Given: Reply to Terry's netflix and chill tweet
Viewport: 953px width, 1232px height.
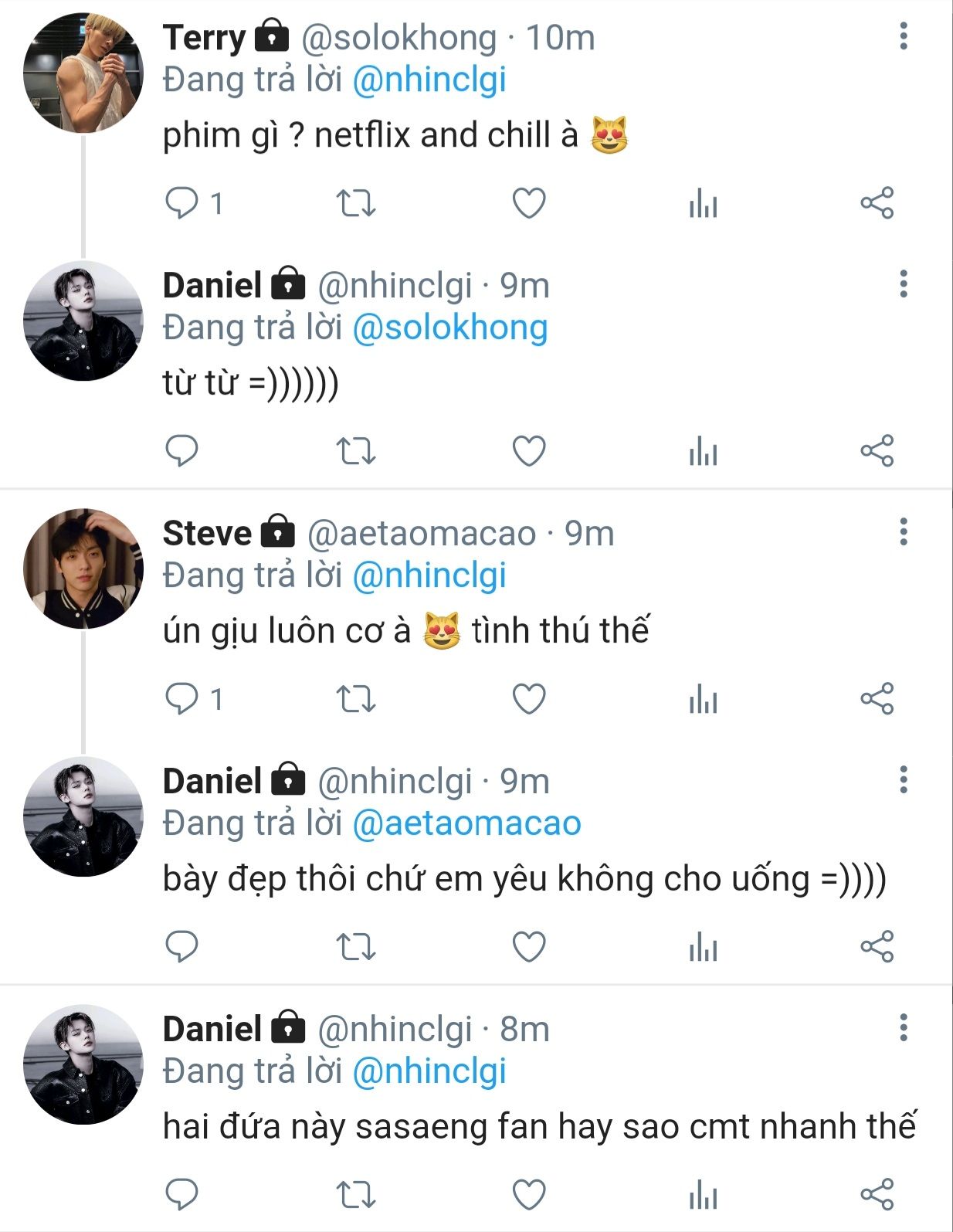Looking at the screenshot, I should [182, 203].
